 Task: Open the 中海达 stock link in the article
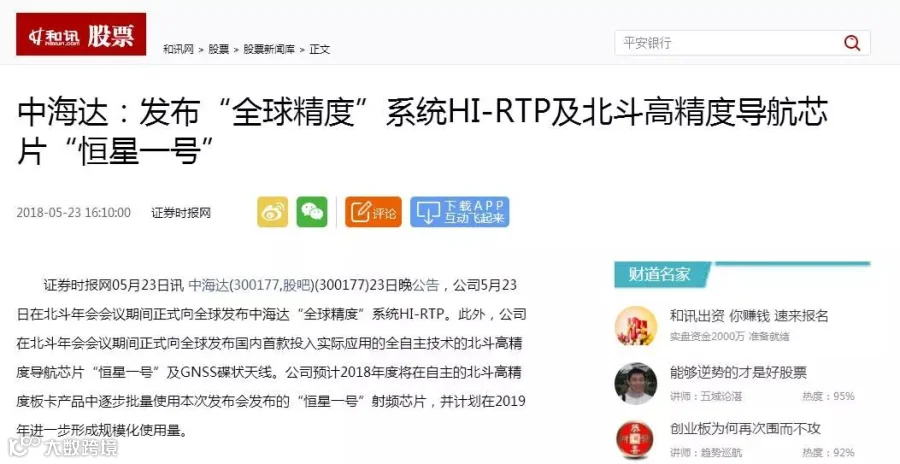tap(208, 285)
